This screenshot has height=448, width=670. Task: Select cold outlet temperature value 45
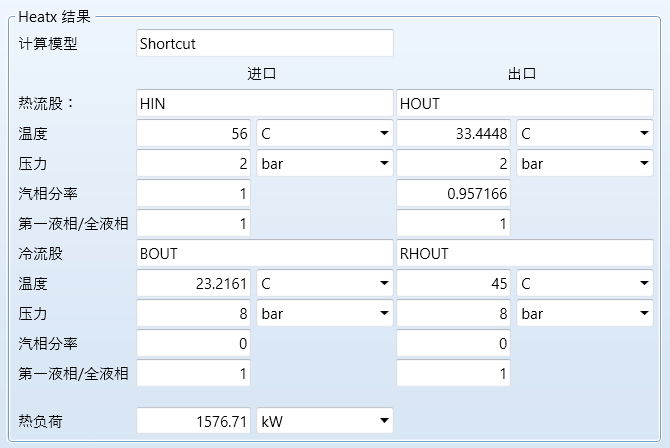point(454,283)
